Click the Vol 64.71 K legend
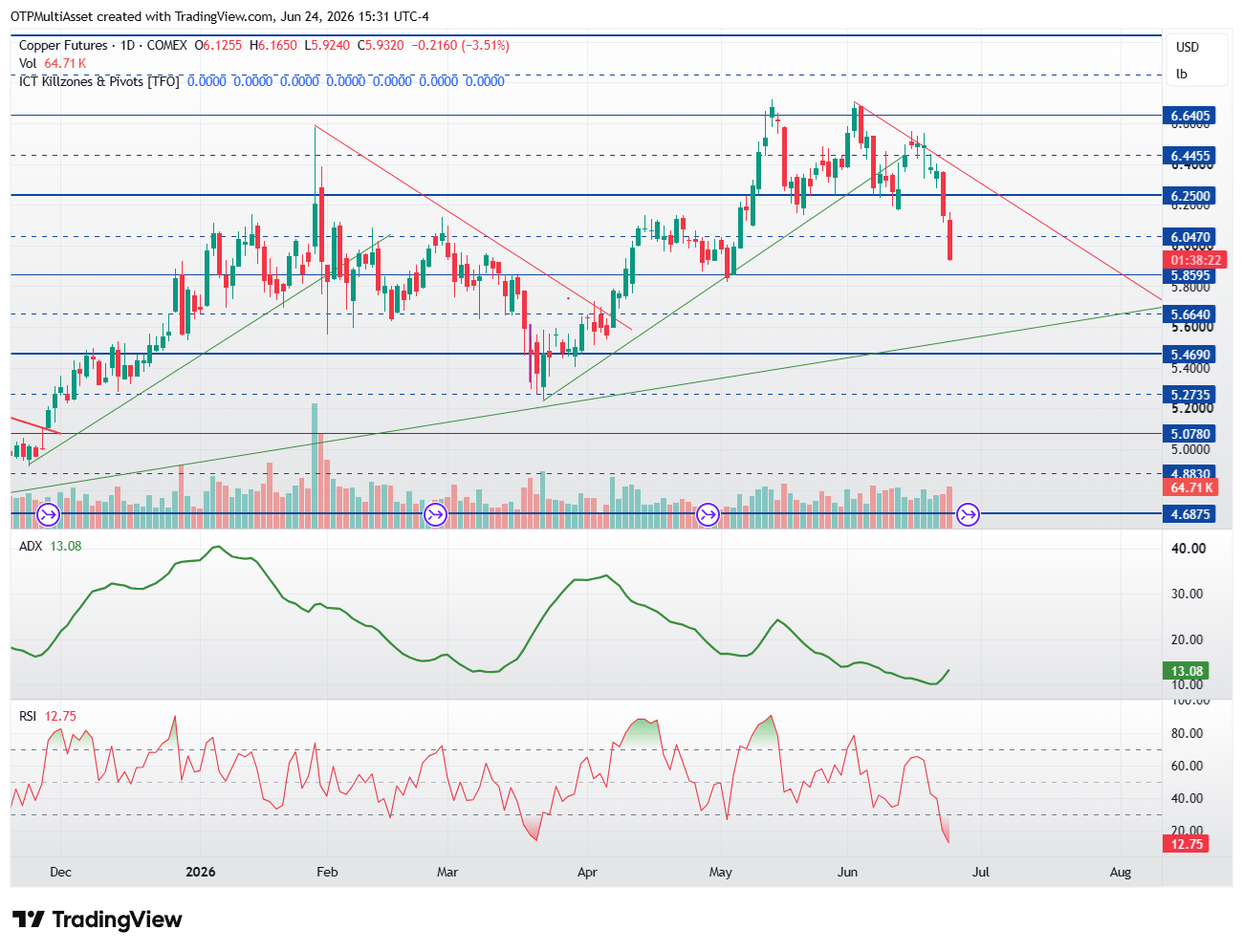 pyautogui.click(x=53, y=63)
